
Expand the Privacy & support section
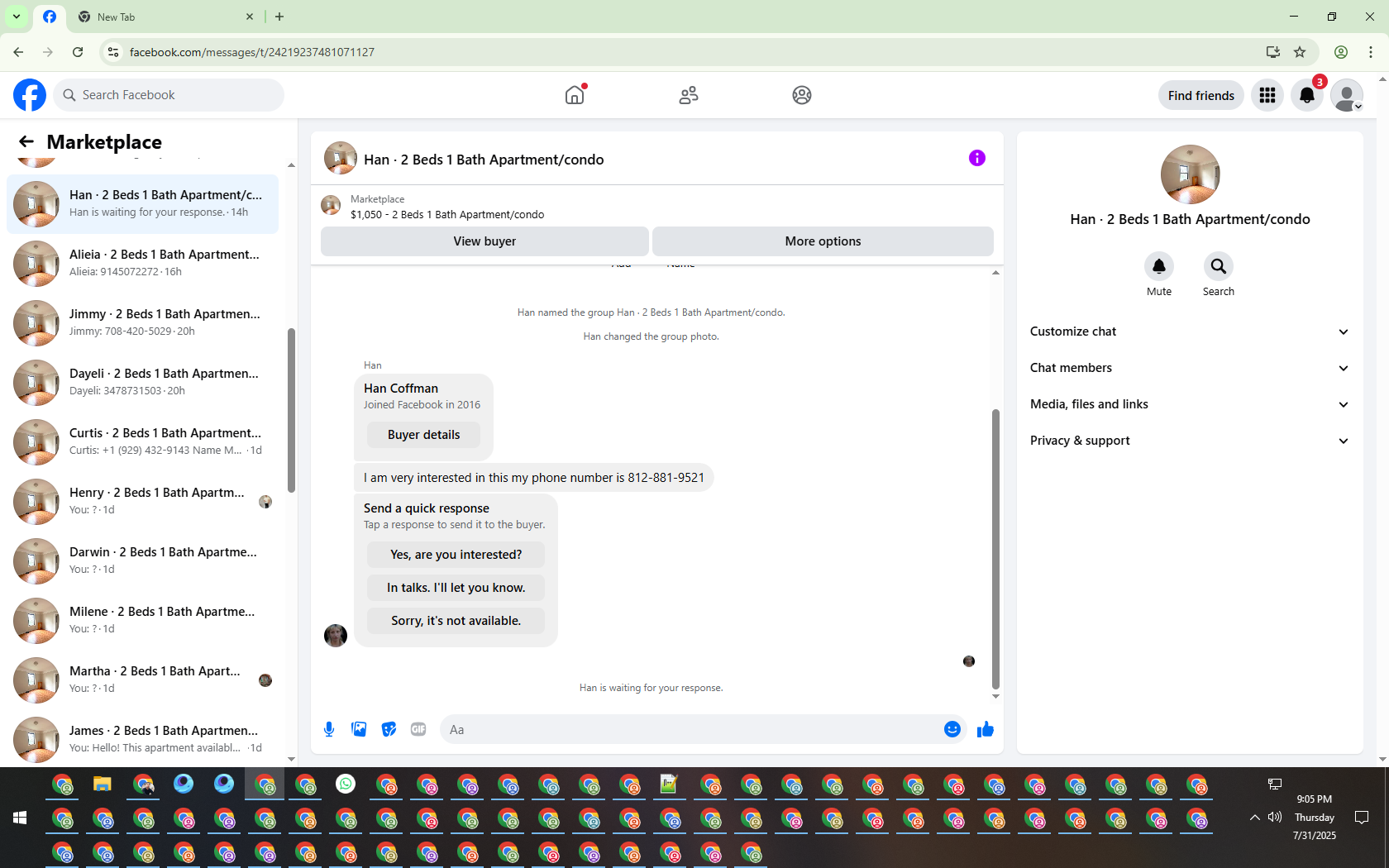click(x=1190, y=441)
